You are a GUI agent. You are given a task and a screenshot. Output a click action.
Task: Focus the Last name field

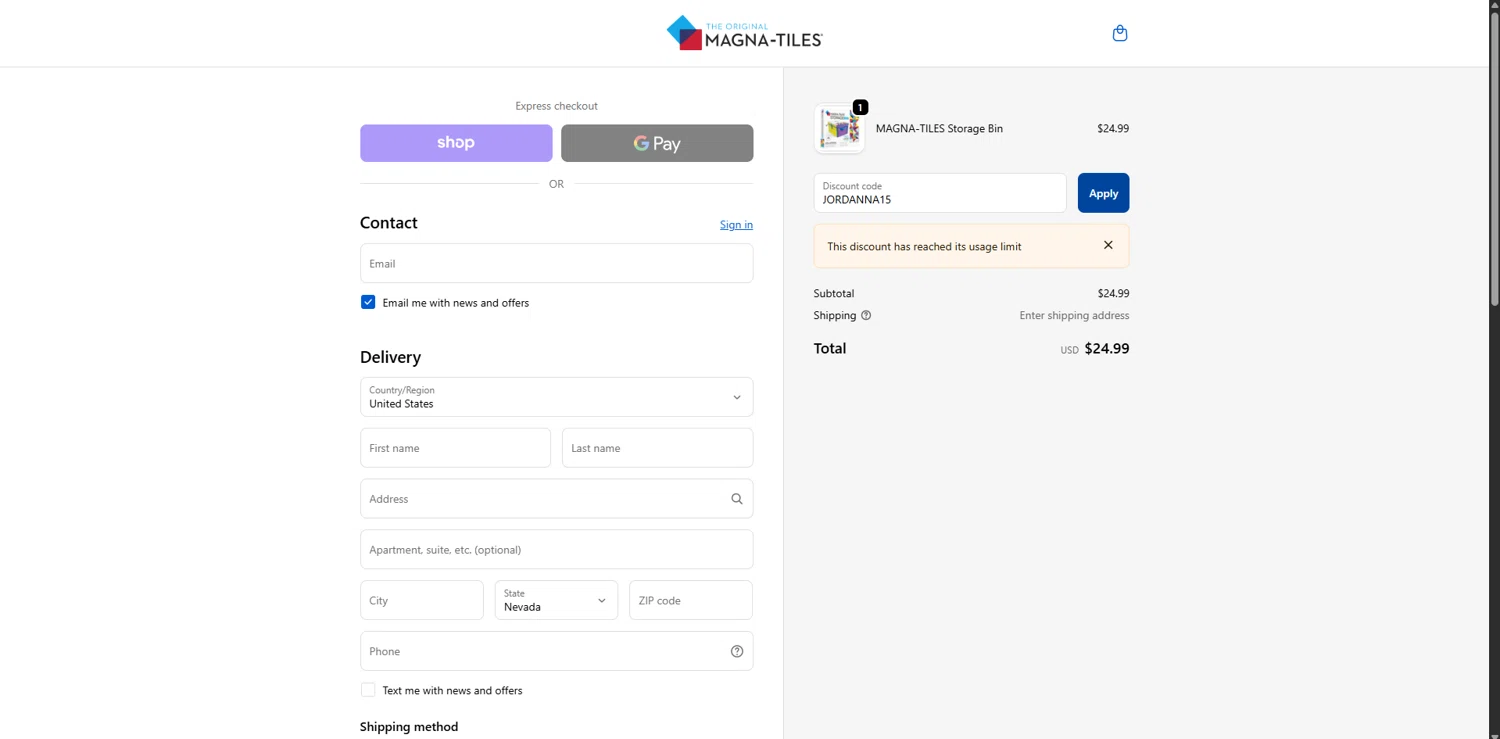pos(657,448)
